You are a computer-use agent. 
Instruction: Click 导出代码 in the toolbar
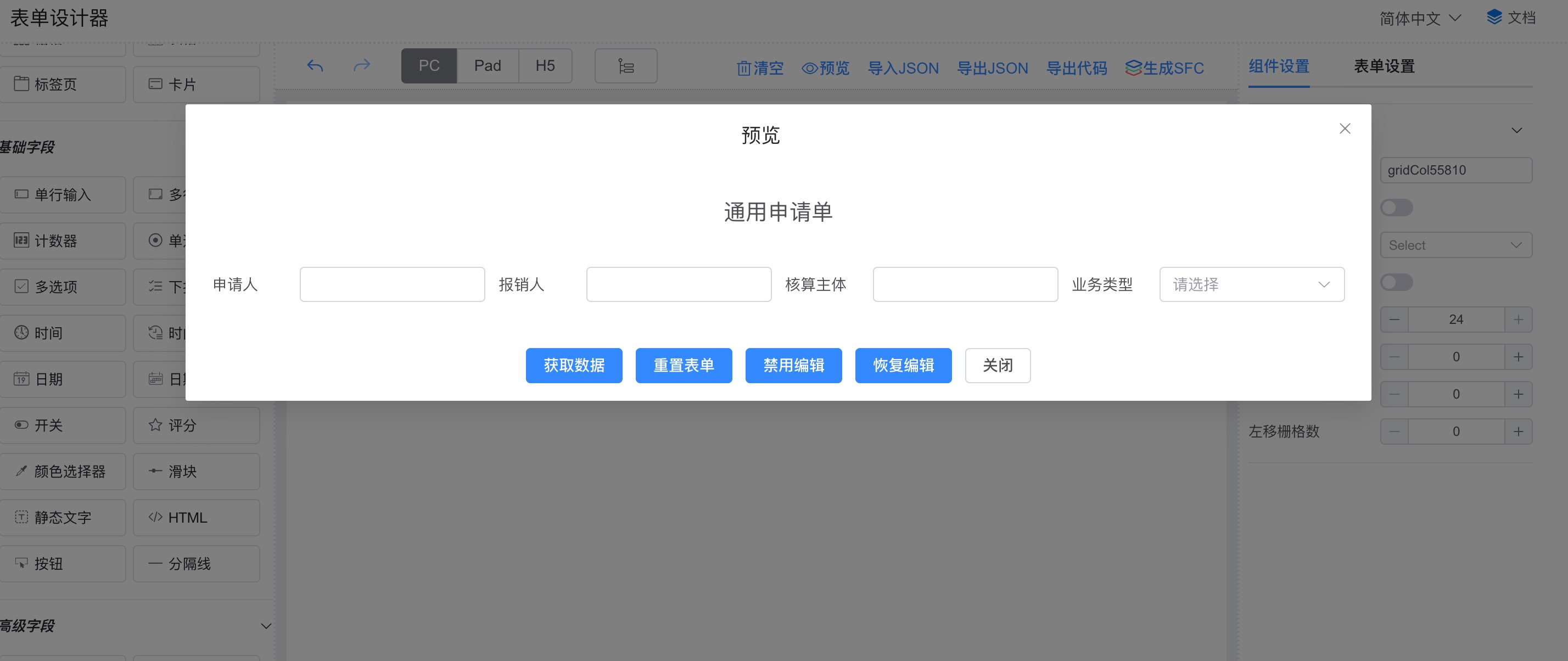click(x=1076, y=68)
